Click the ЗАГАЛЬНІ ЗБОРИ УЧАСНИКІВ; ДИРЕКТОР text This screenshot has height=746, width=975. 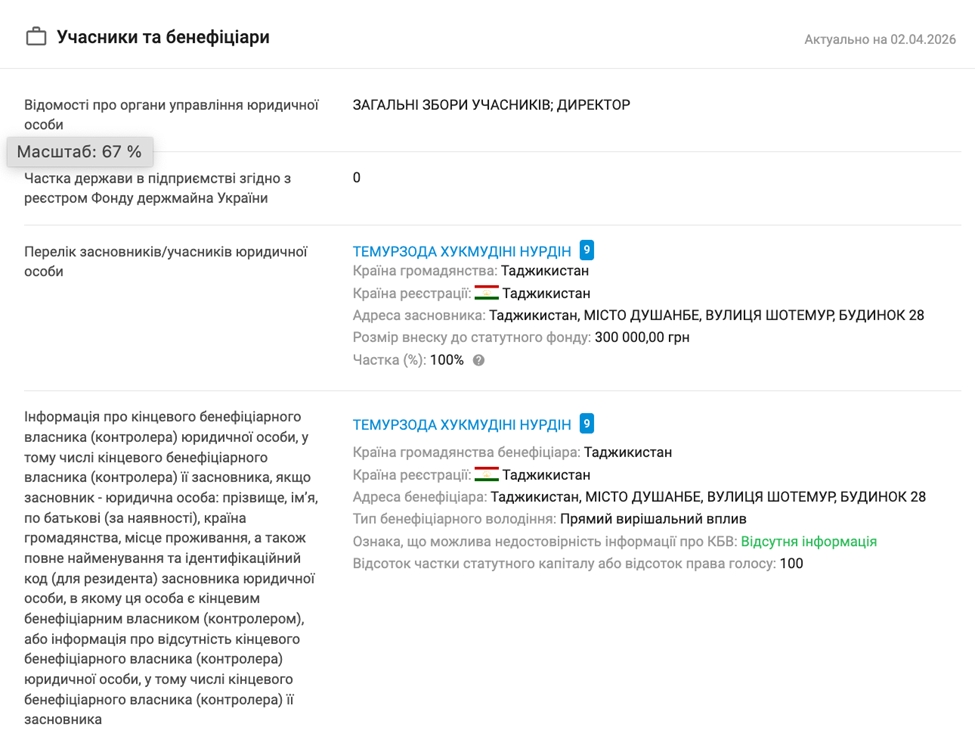click(x=491, y=105)
